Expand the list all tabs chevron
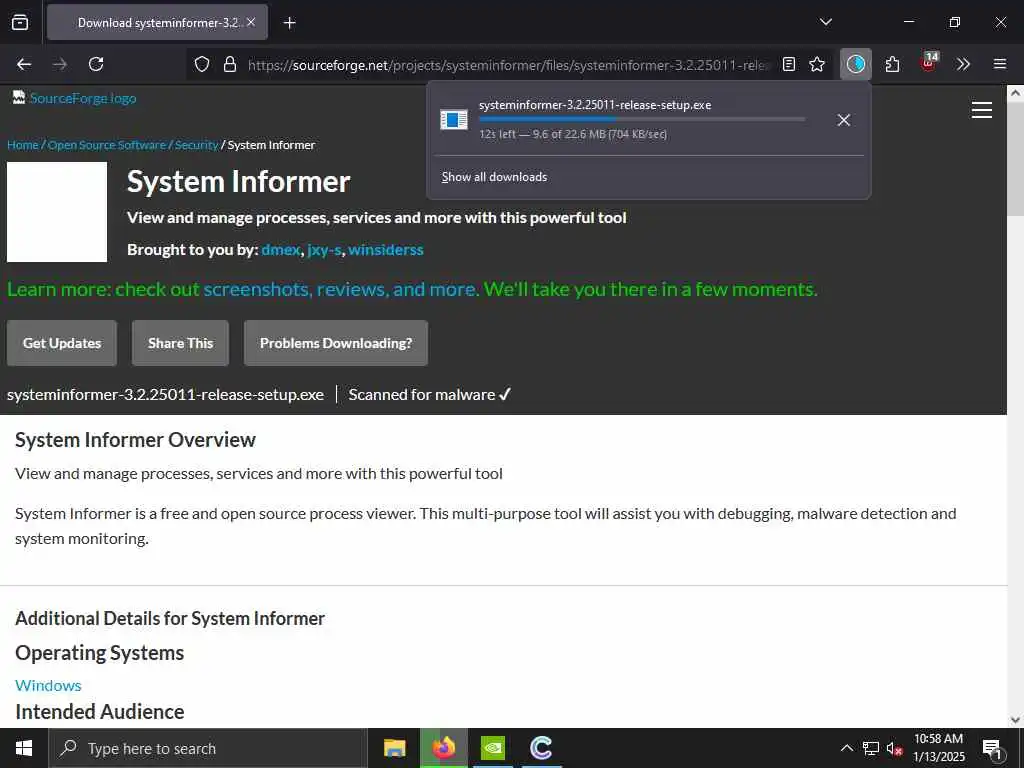 pyautogui.click(x=825, y=22)
